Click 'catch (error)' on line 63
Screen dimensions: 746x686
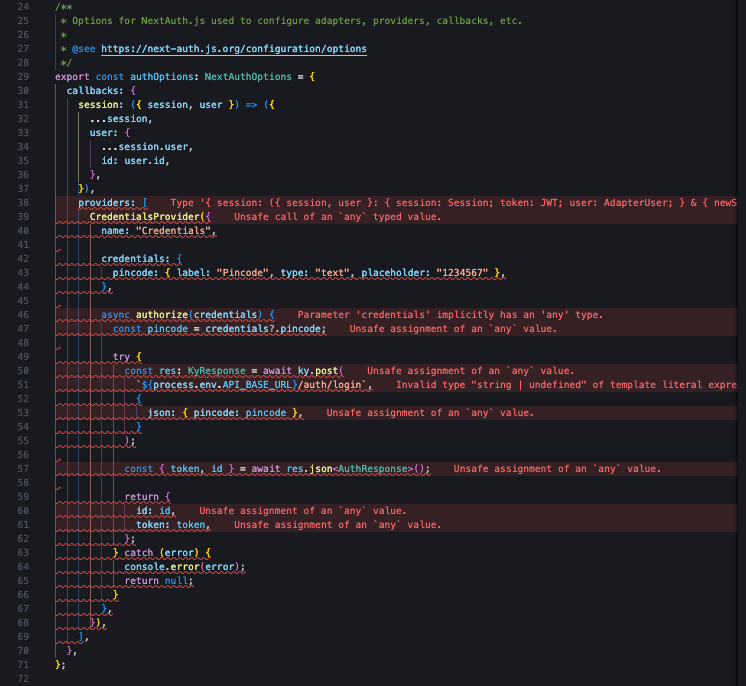(x=162, y=553)
